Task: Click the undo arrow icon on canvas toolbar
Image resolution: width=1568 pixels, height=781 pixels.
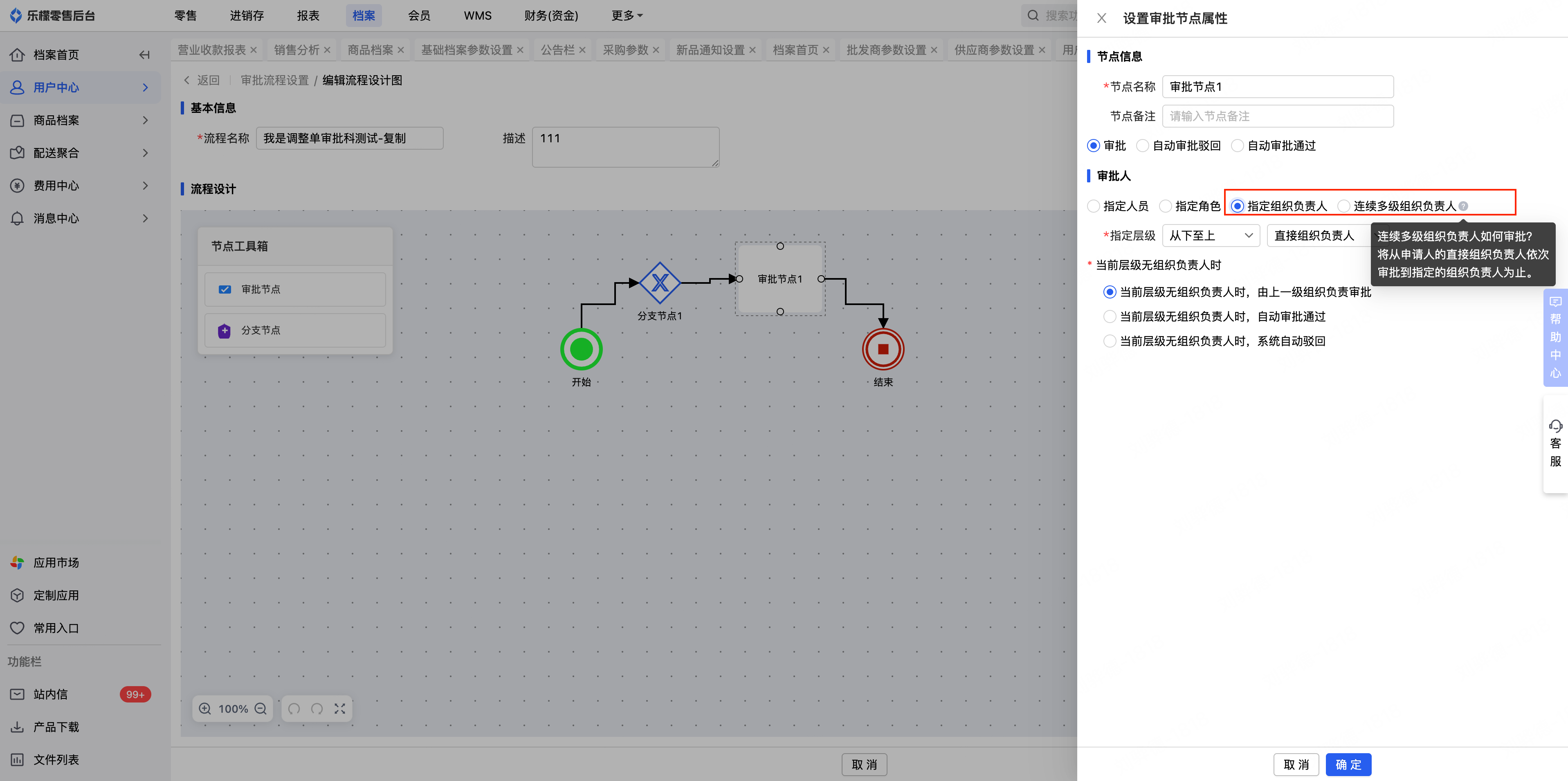Action: [x=294, y=709]
